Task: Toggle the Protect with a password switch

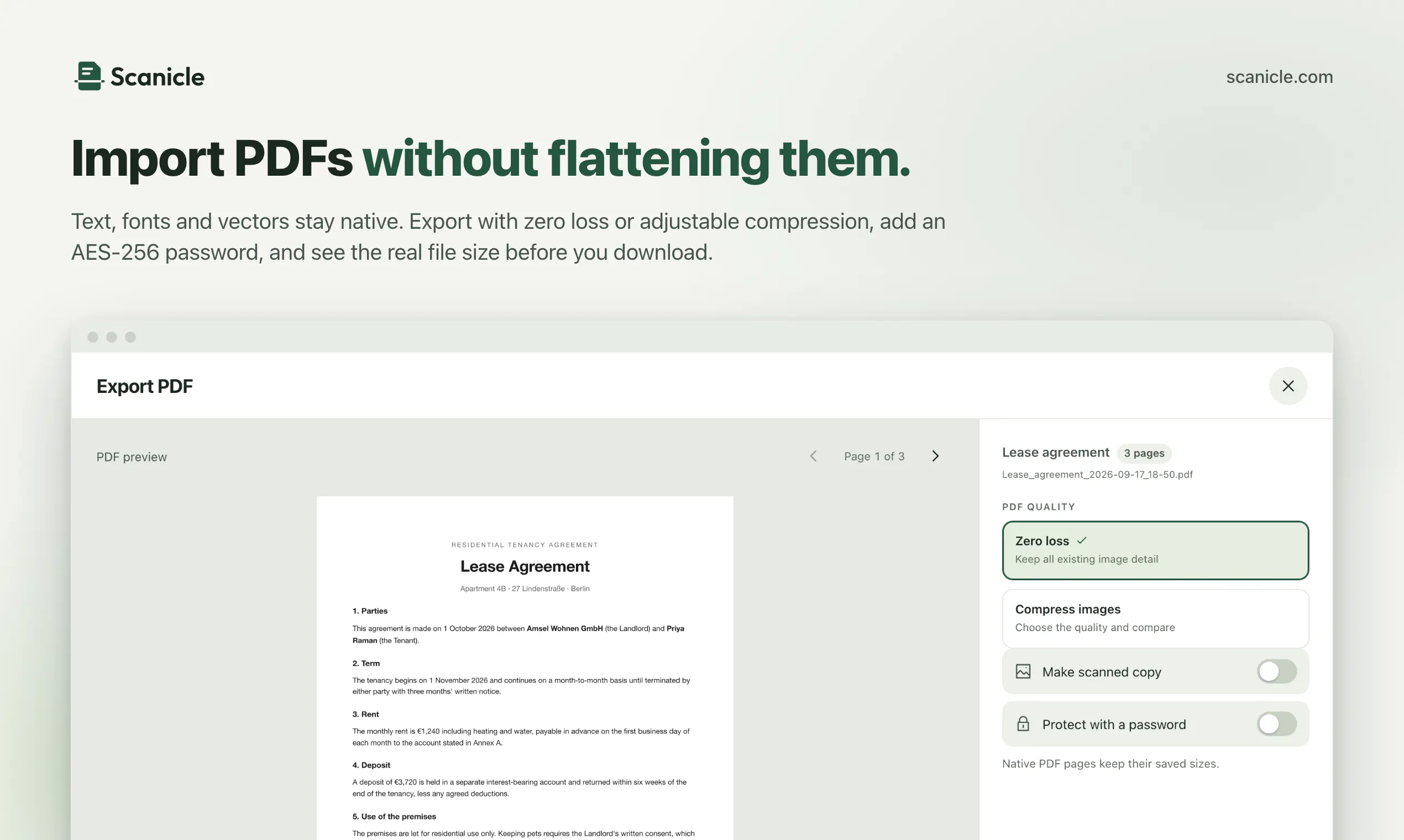Action: (x=1277, y=724)
